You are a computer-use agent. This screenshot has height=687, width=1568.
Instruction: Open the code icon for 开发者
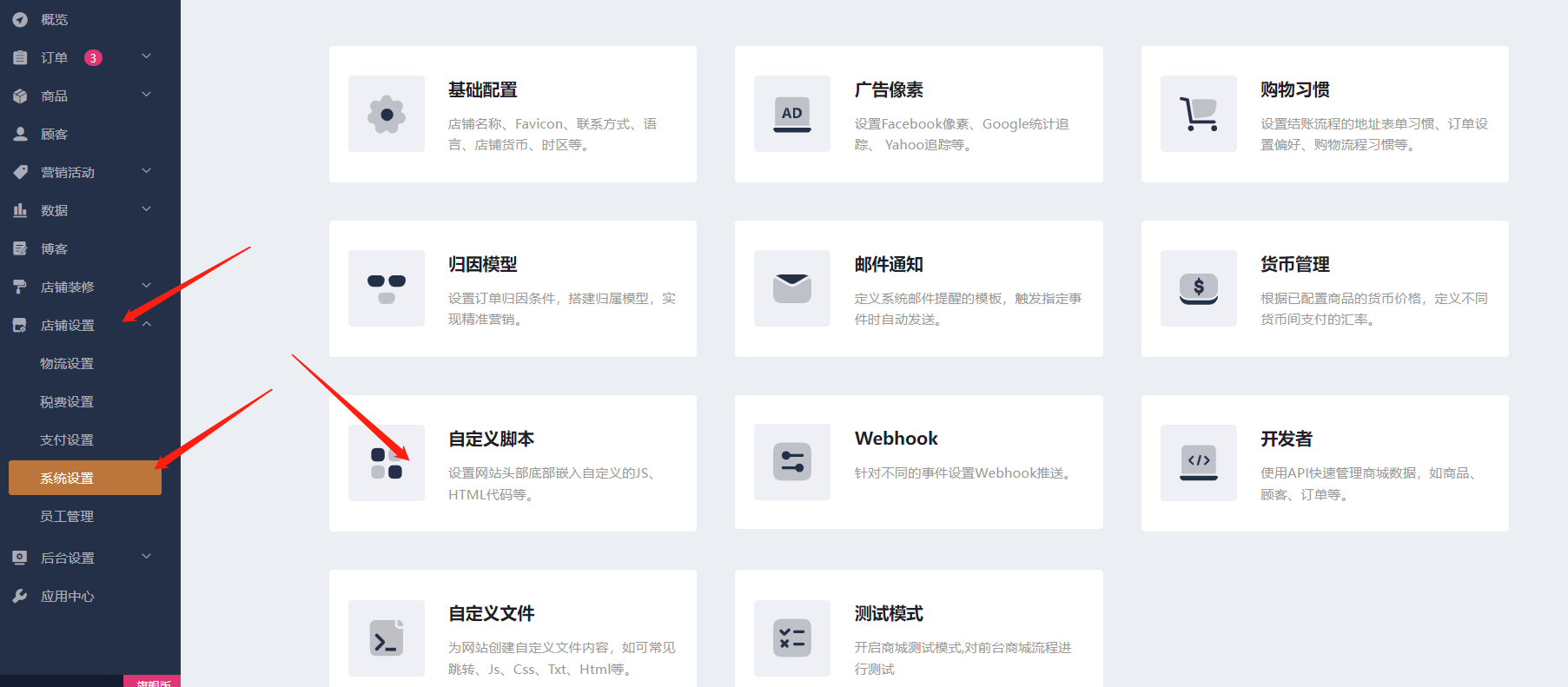coord(1198,462)
